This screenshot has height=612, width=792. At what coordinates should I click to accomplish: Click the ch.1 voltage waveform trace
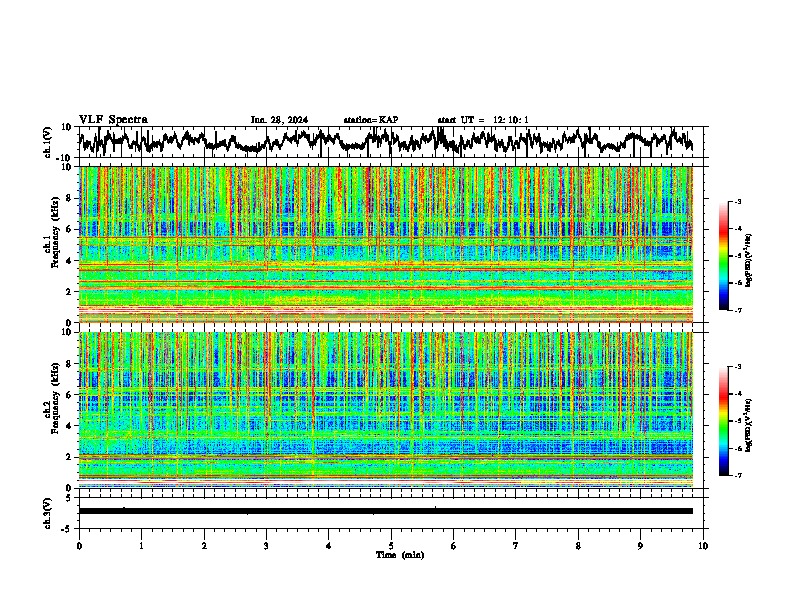[385, 141]
